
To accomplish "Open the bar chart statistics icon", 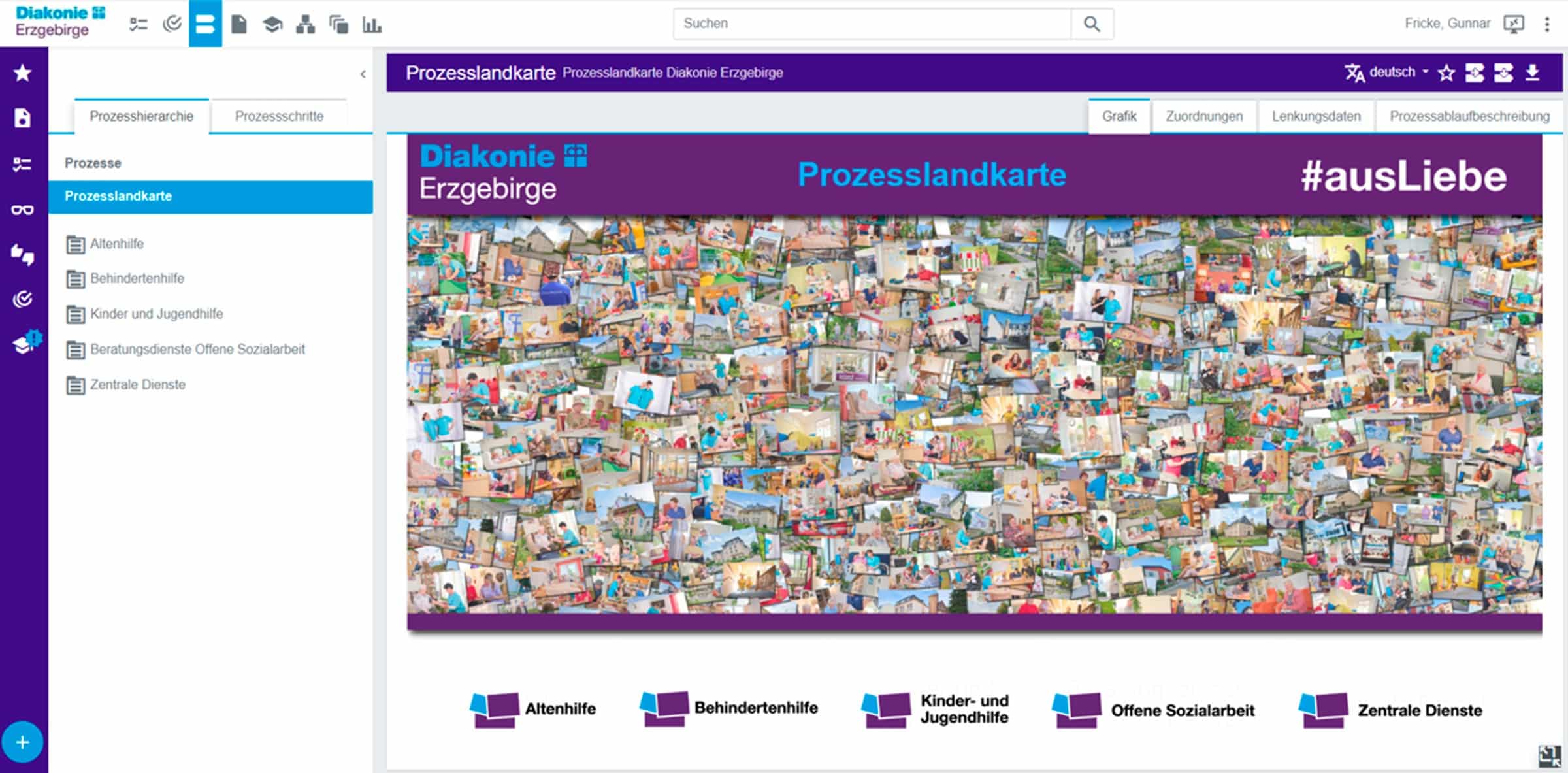I will [372, 24].
